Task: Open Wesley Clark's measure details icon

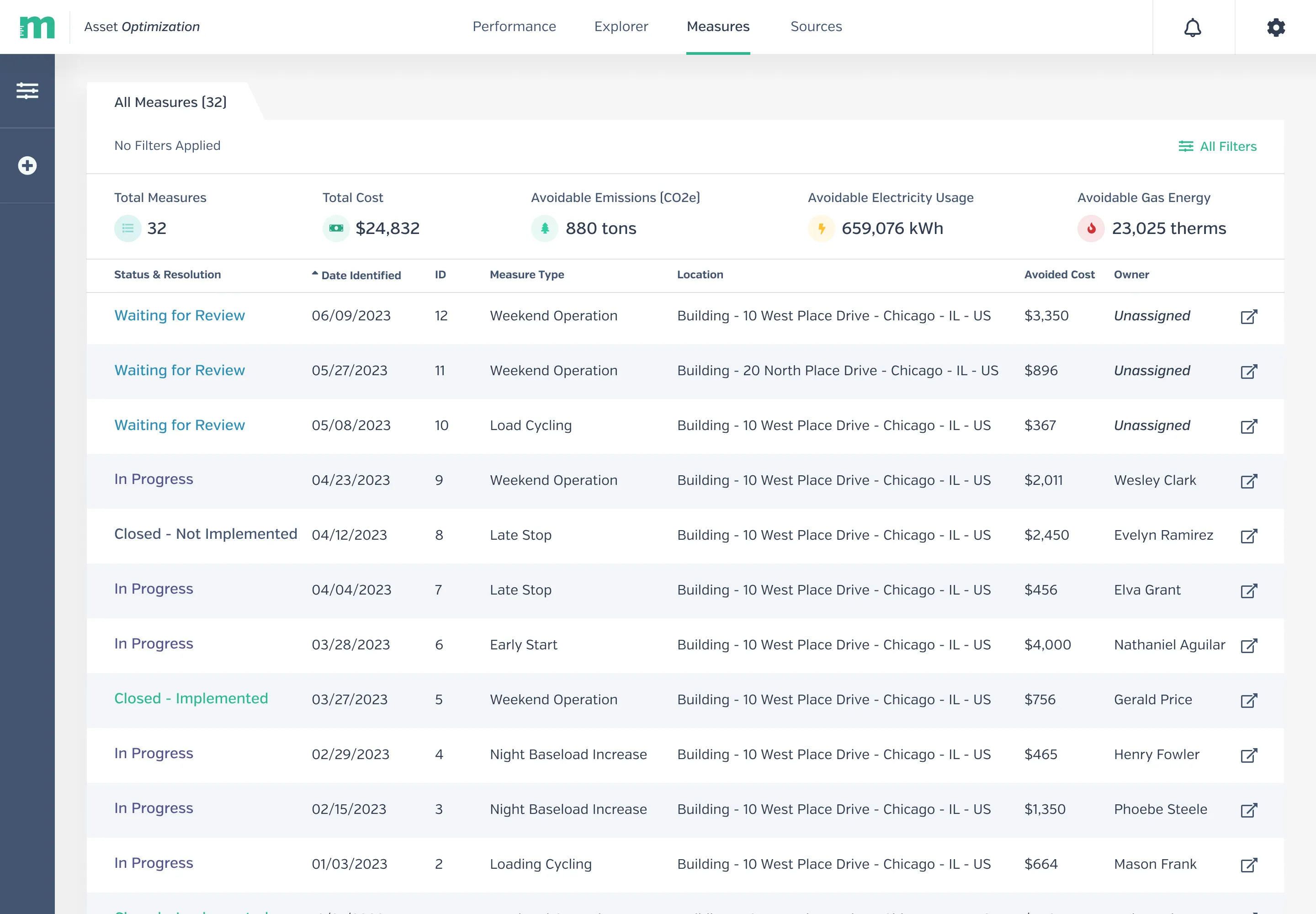Action: (x=1248, y=480)
